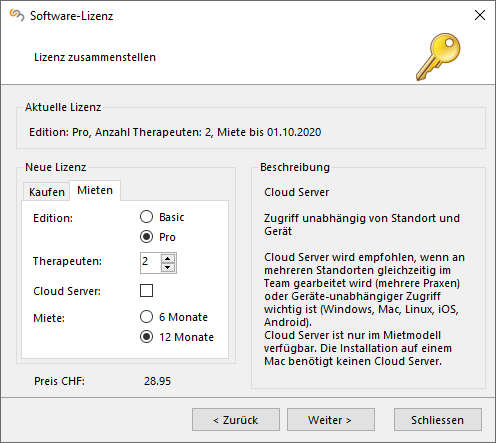Choose the 12 Monate rental option
Screen dimensions: 496x443
click(x=146, y=337)
